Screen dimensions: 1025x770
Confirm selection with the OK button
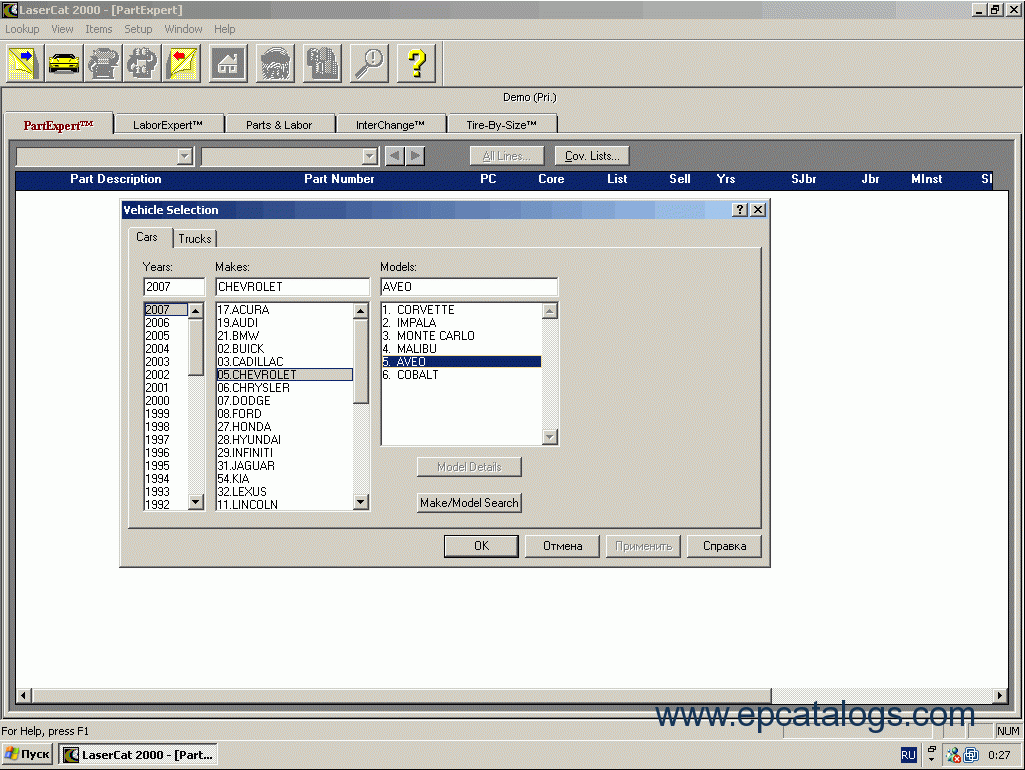coord(481,546)
